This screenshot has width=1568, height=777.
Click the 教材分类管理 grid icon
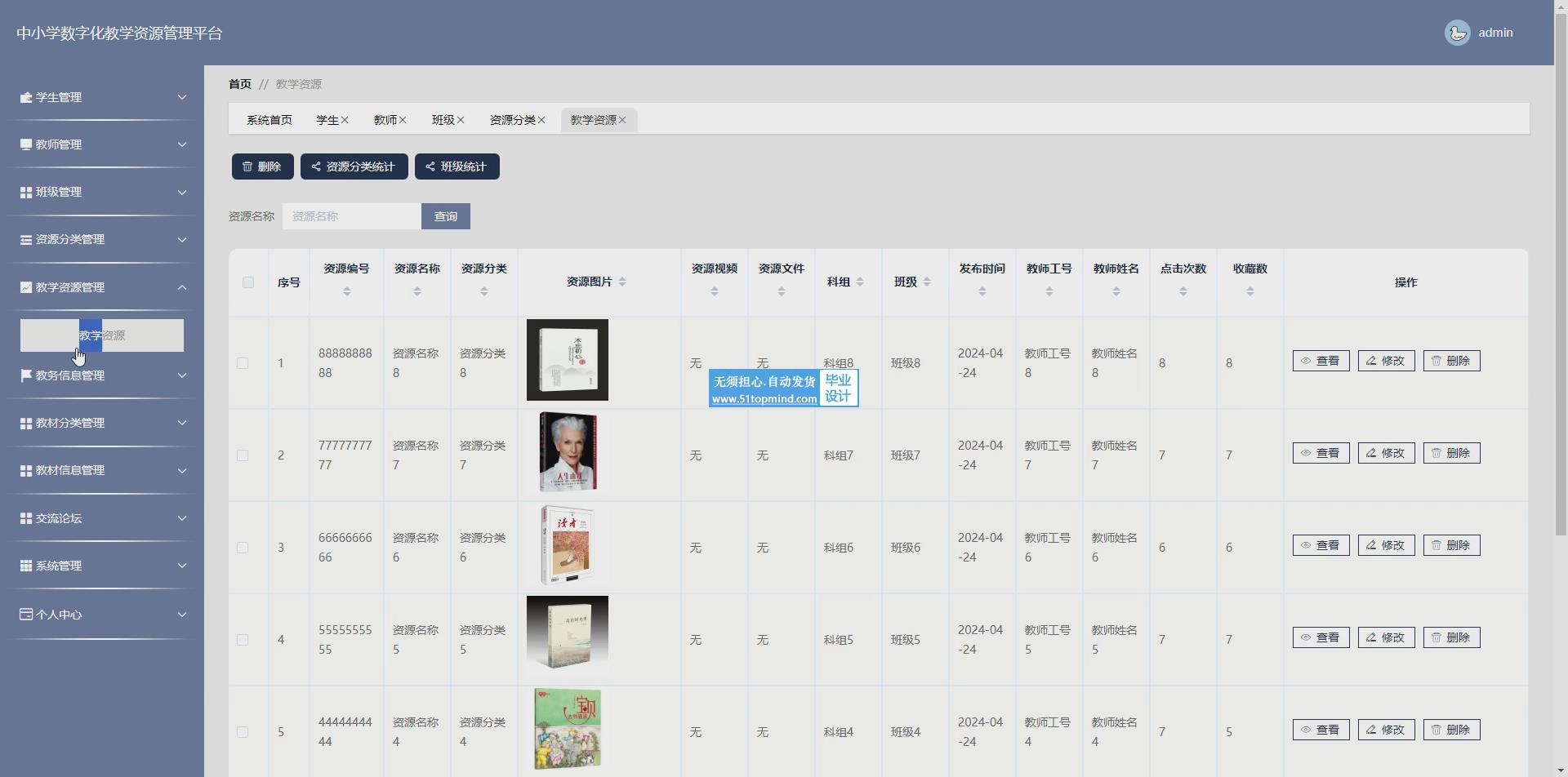pos(26,423)
